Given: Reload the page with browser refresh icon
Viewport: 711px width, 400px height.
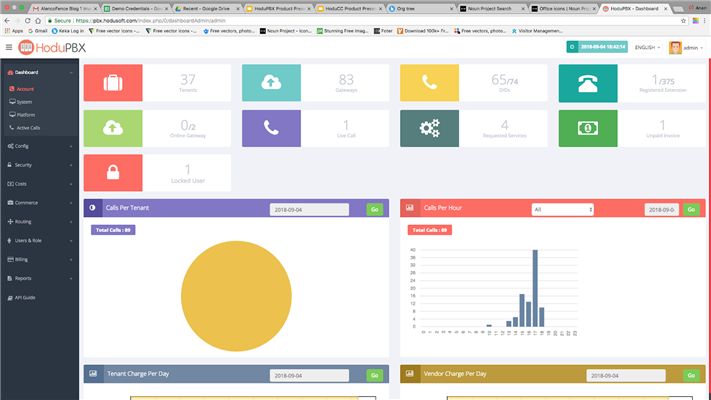Looking at the screenshot, I should tap(28, 20).
